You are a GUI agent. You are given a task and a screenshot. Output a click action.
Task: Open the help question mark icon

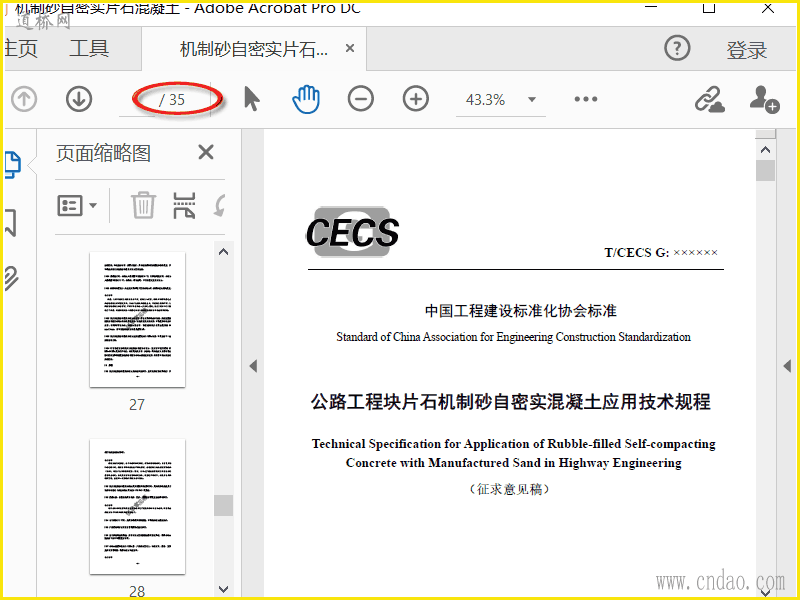(x=677, y=48)
